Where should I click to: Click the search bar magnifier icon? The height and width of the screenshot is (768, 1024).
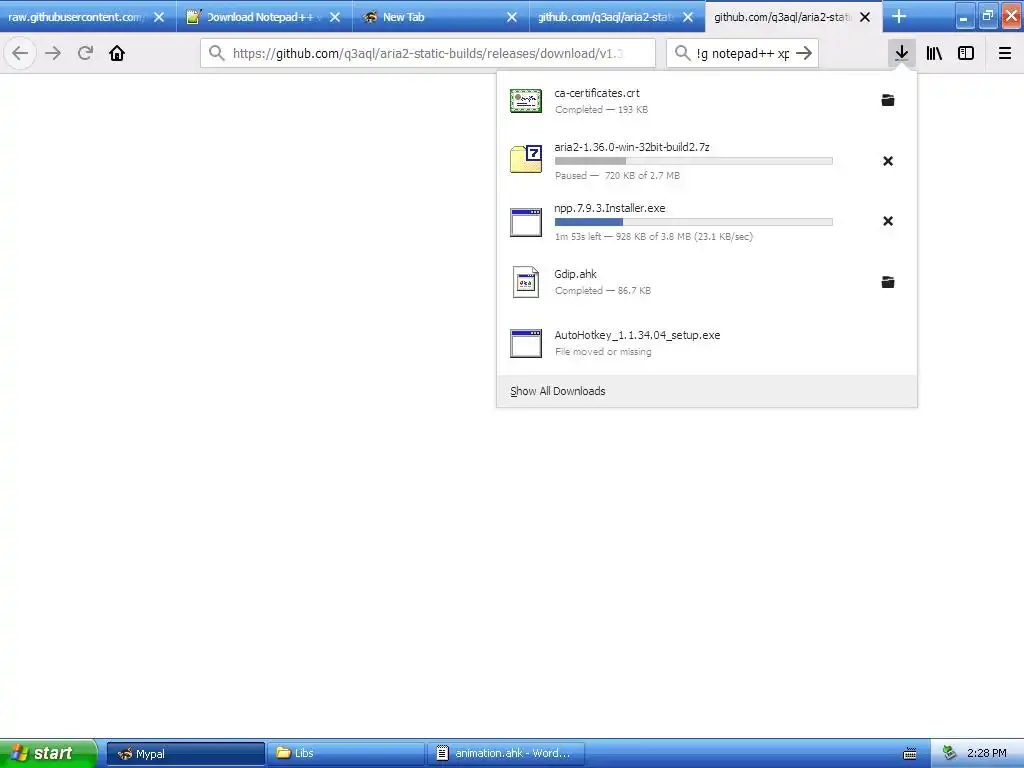(682, 53)
